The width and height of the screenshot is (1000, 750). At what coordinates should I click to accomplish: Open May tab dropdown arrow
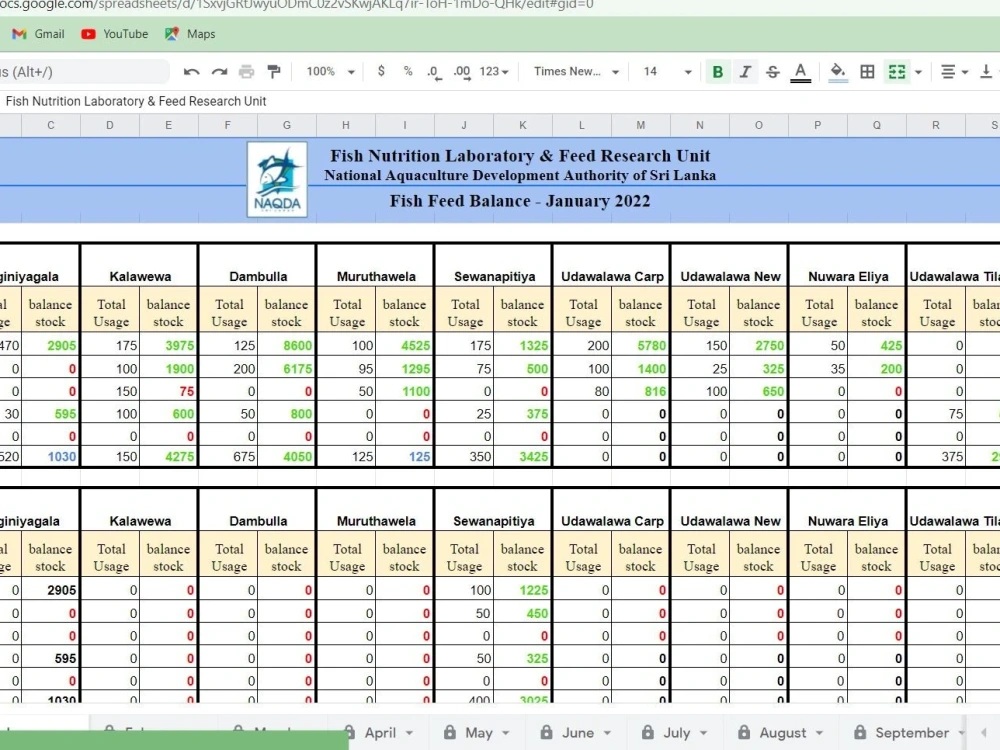(x=506, y=733)
